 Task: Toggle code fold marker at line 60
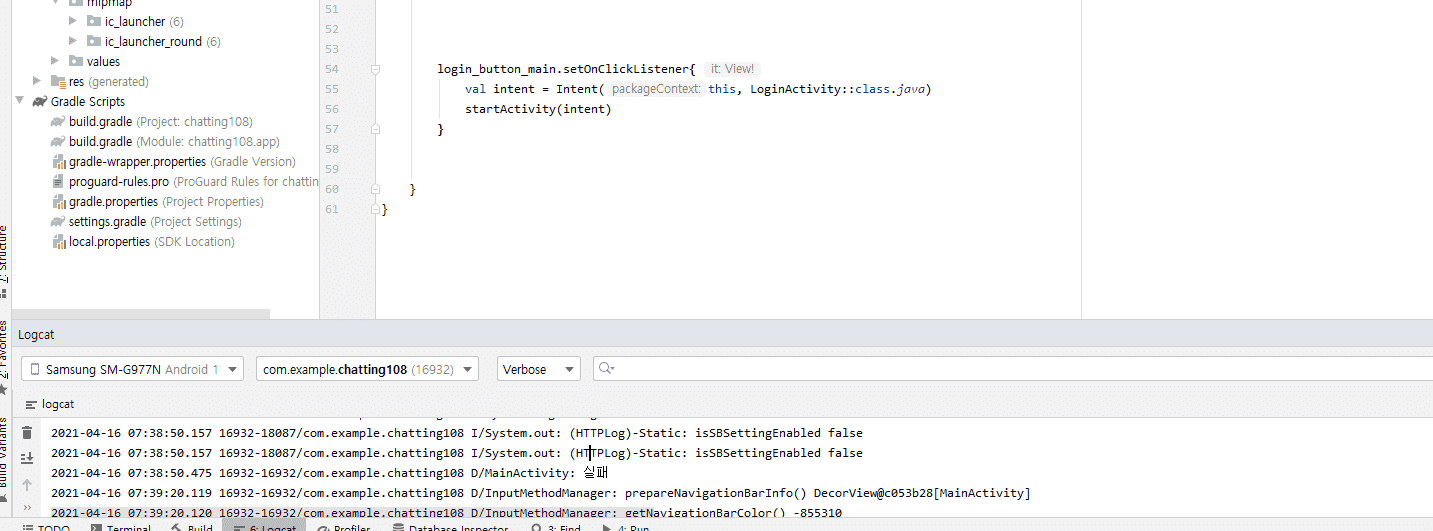pos(375,189)
